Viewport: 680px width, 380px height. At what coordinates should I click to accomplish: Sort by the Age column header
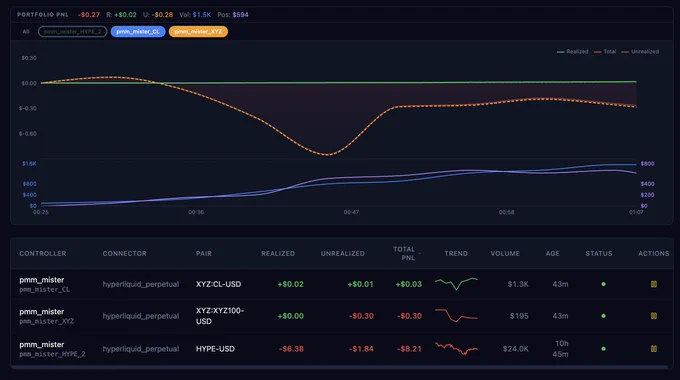click(552, 253)
